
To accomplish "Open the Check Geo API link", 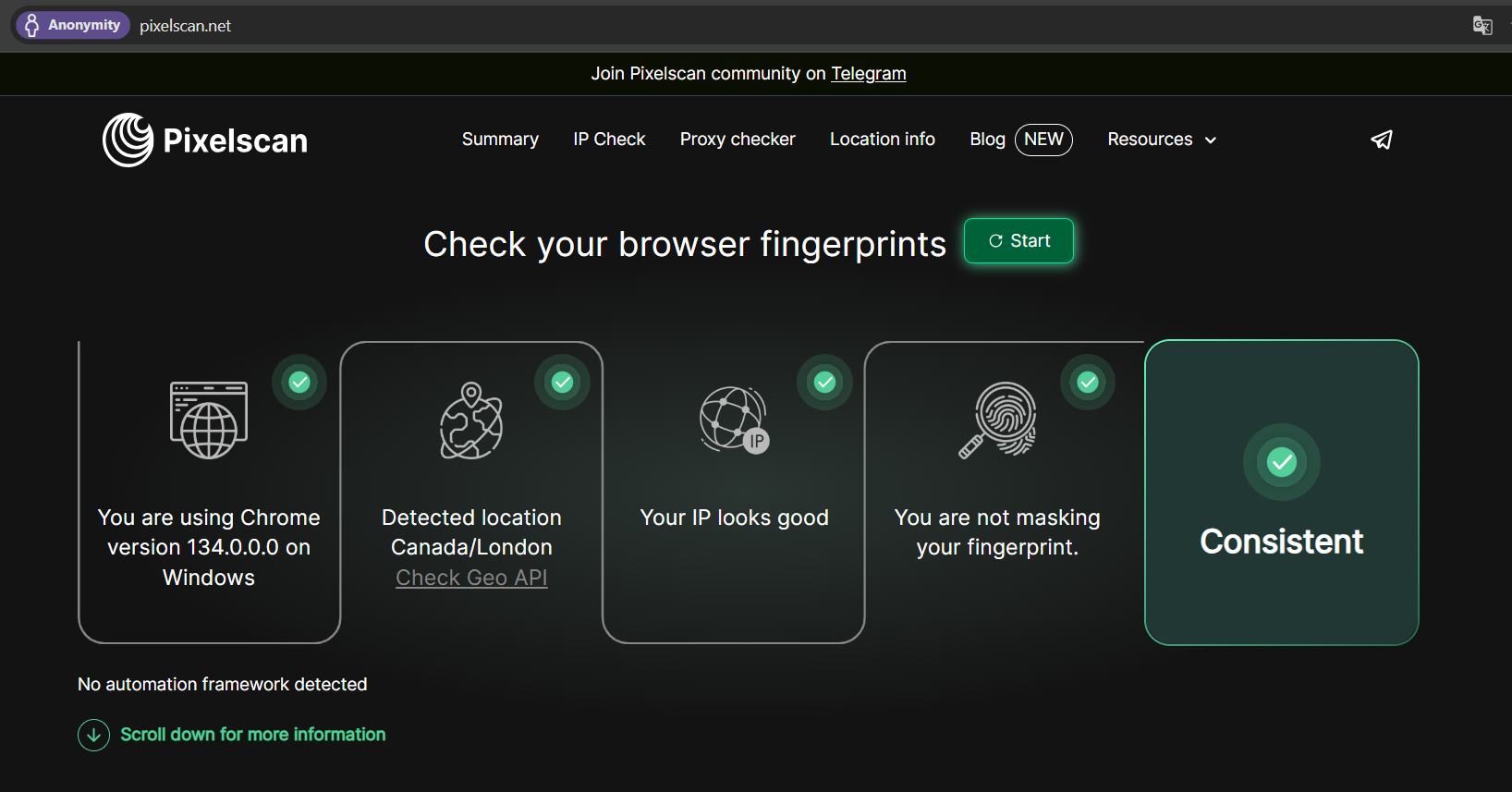I will click(x=471, y=578).
